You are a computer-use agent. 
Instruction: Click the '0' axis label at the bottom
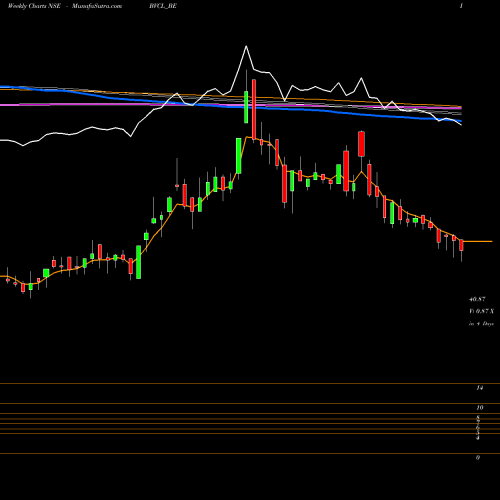(478, 458)
